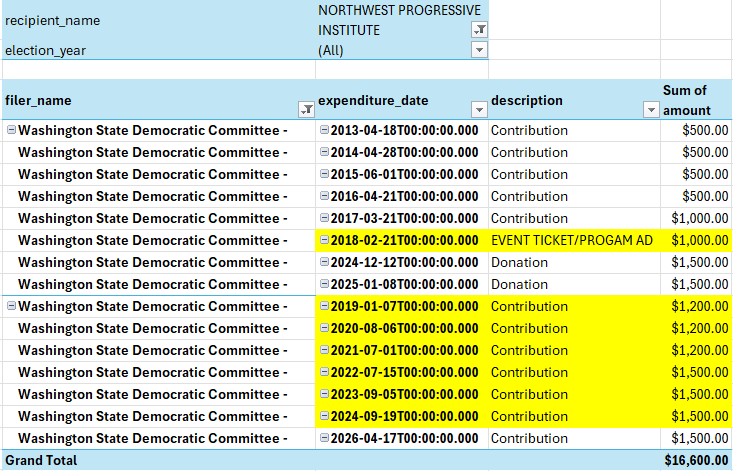Select Contribution cell in 2022-07-15 row
733x471 pixels.
coord(575,372)
